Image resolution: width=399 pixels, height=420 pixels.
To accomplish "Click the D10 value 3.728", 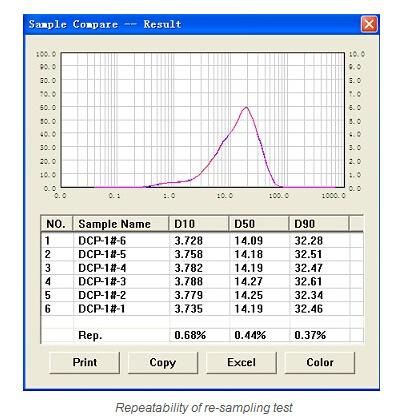I will coord(188,241).
